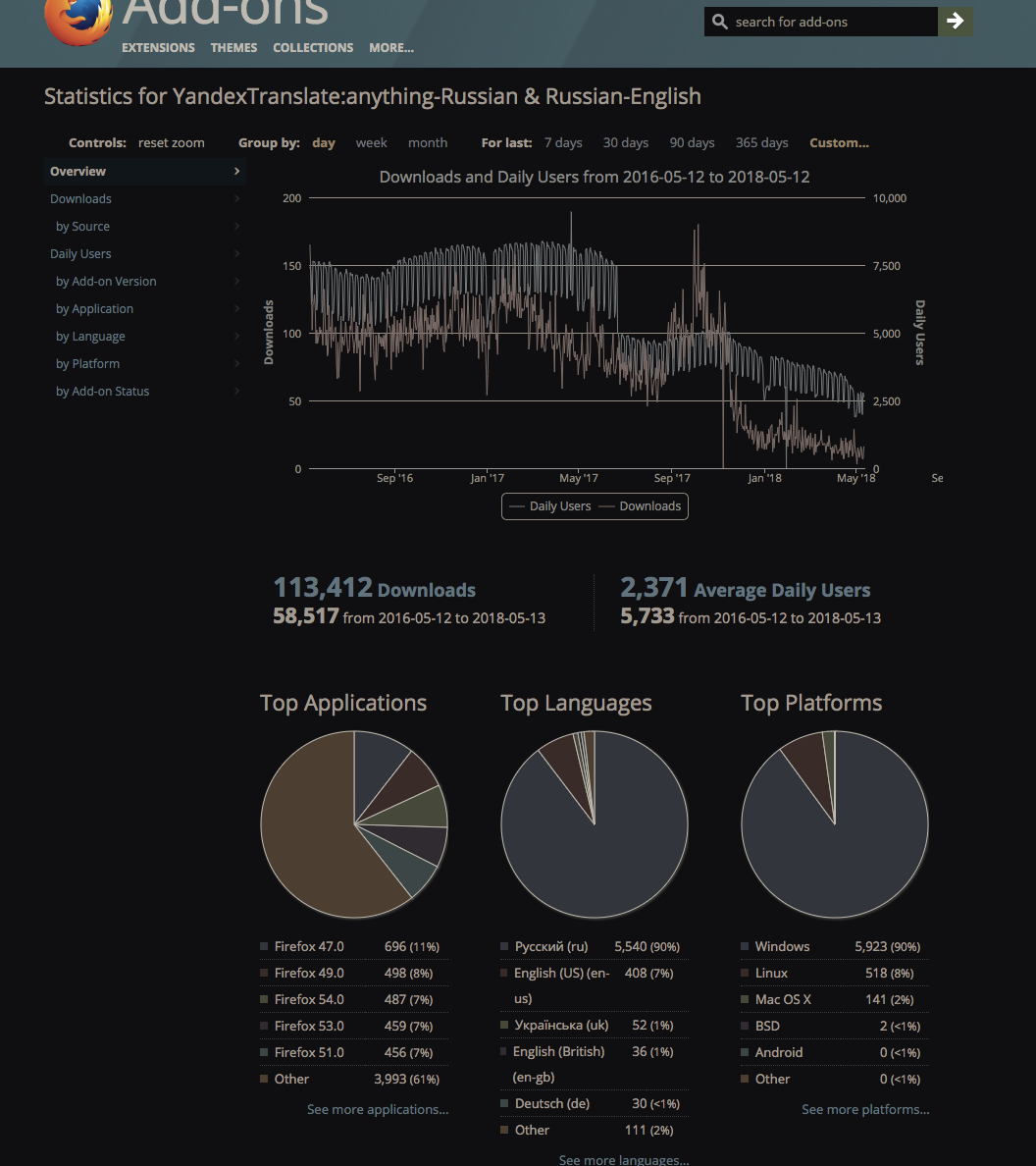Click the Firefox 47.0 legend swatch

click(264, 946)
